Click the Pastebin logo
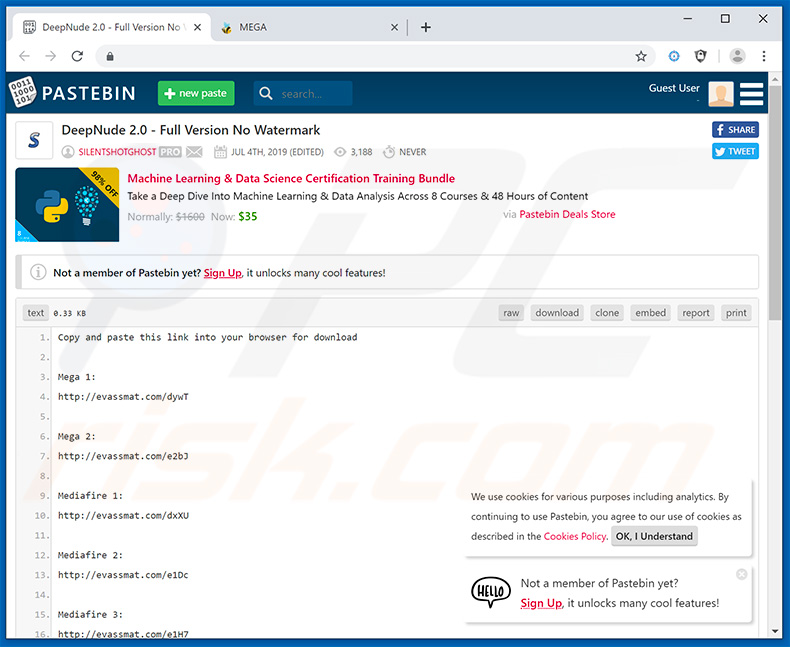The image size is (790, 647). 73,93
